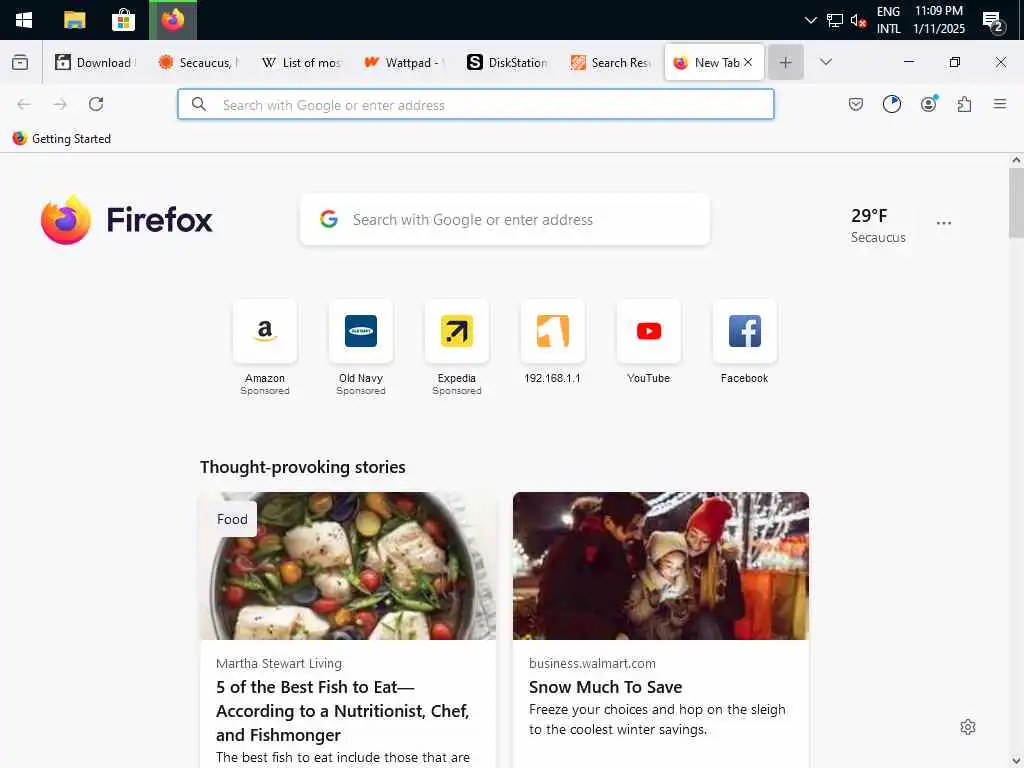Open the Walmart winter family thumbnail
Screen dimensions: 1024x768
pos(661,566)
